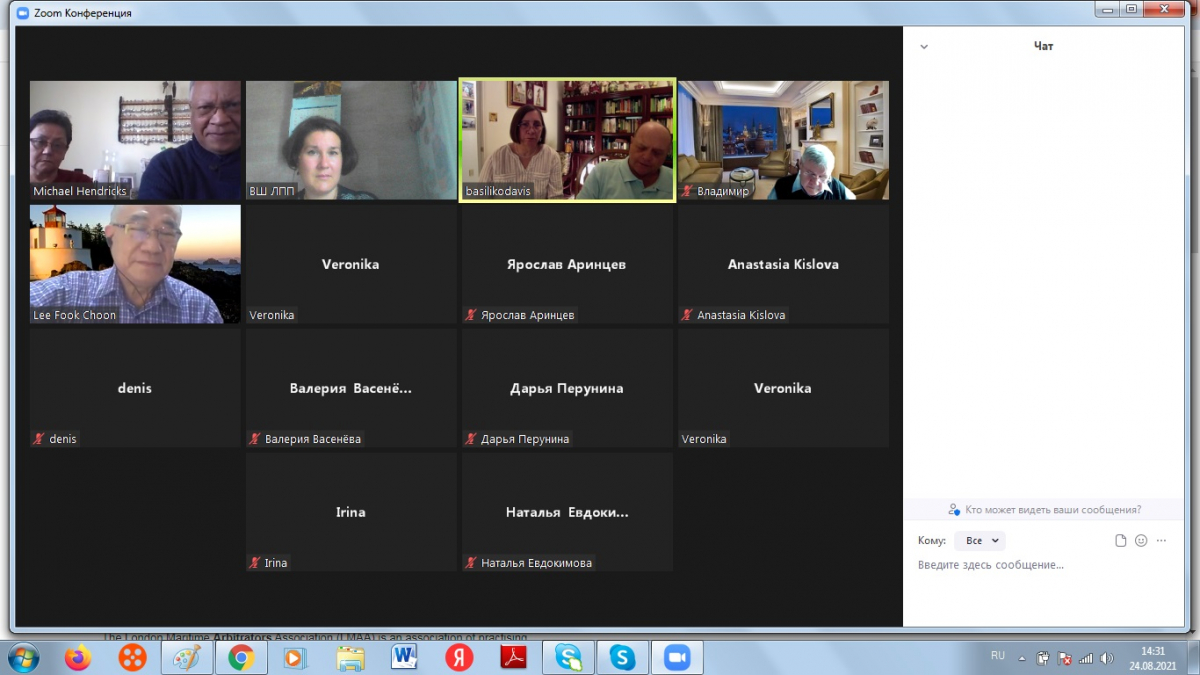
Task: Click the network signal icon in tray
Action: tap(1086, 658)
